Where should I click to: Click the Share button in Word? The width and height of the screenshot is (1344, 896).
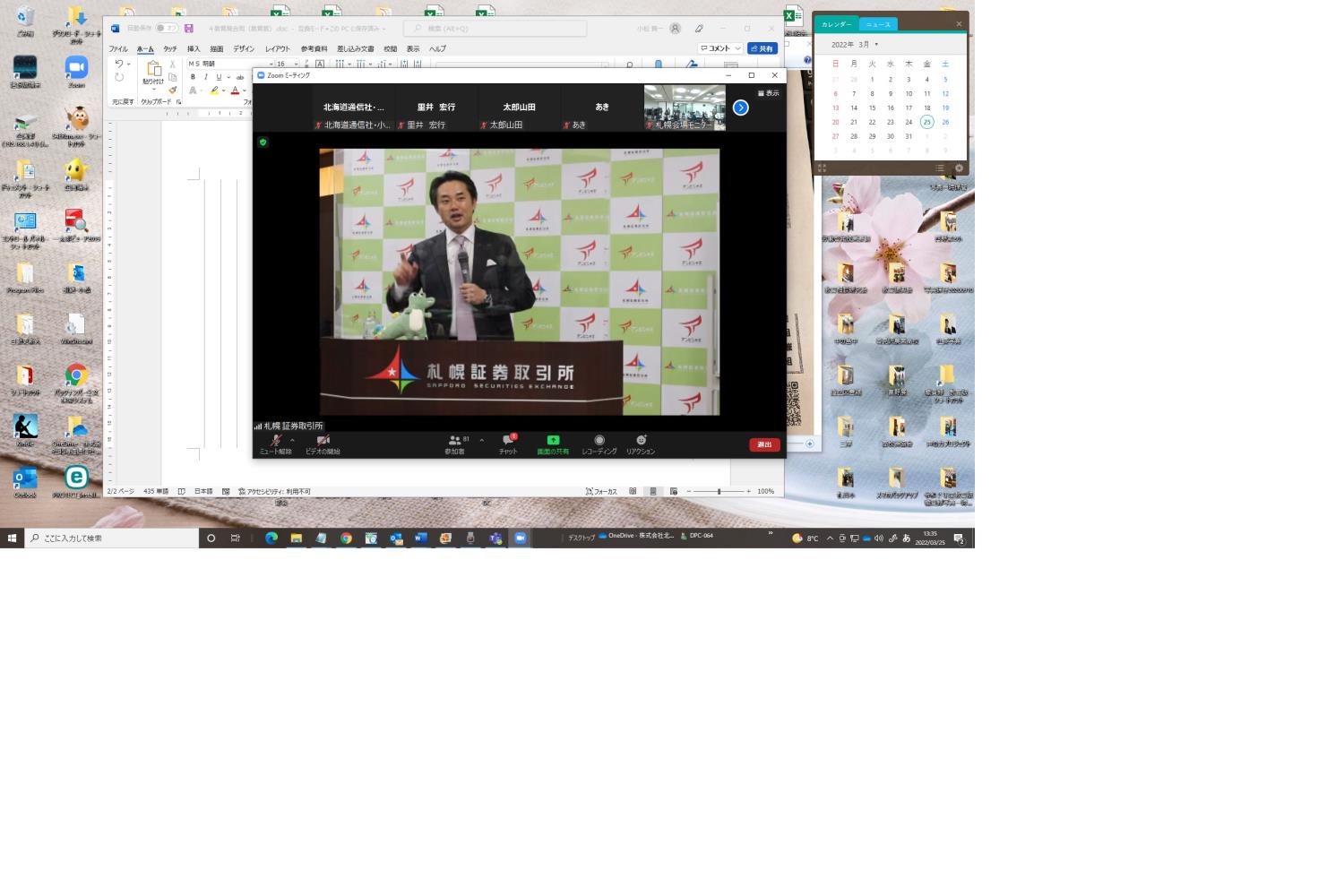(x=762, y=48)
